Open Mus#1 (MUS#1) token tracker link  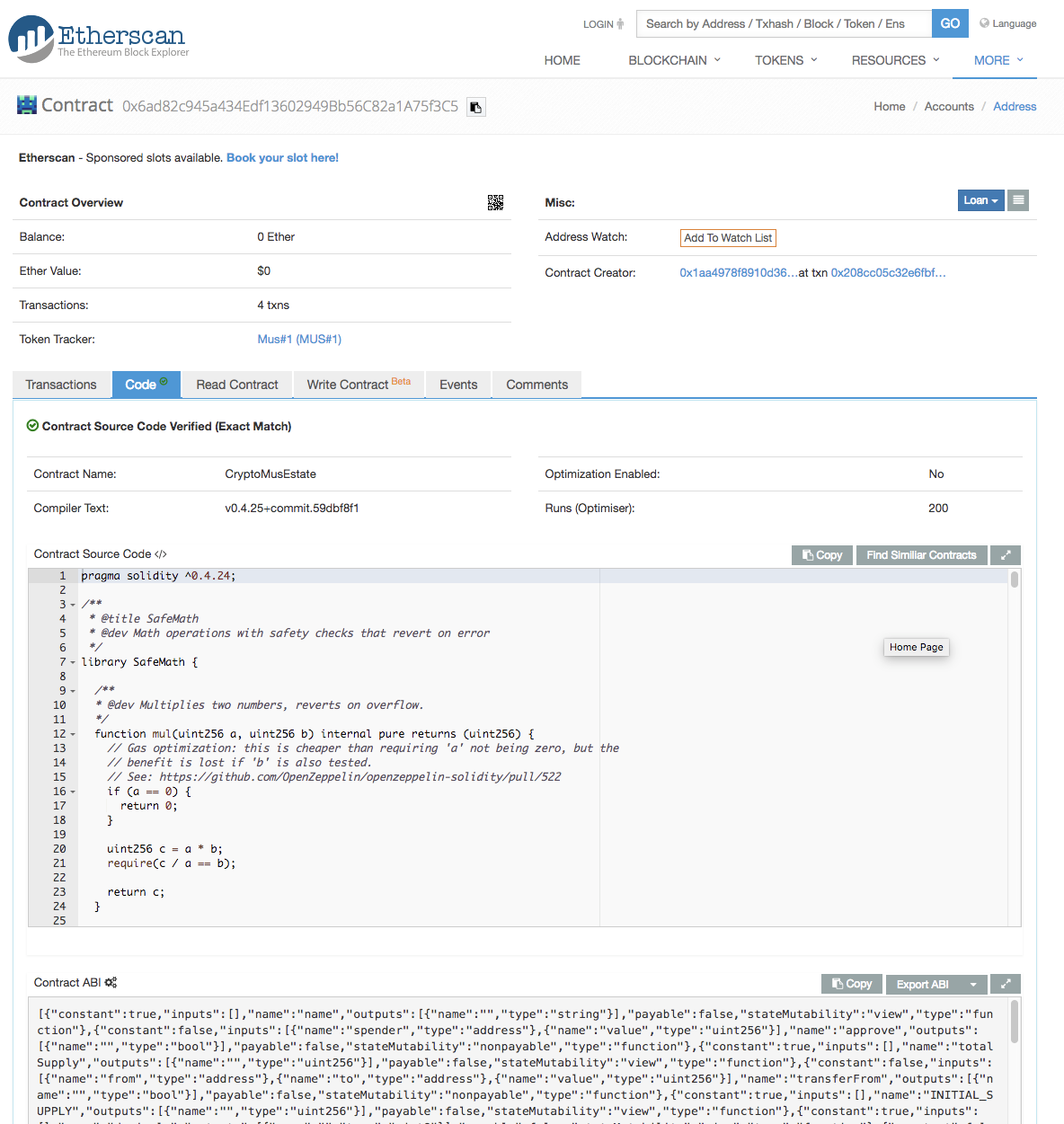click(x=299, y=340)
